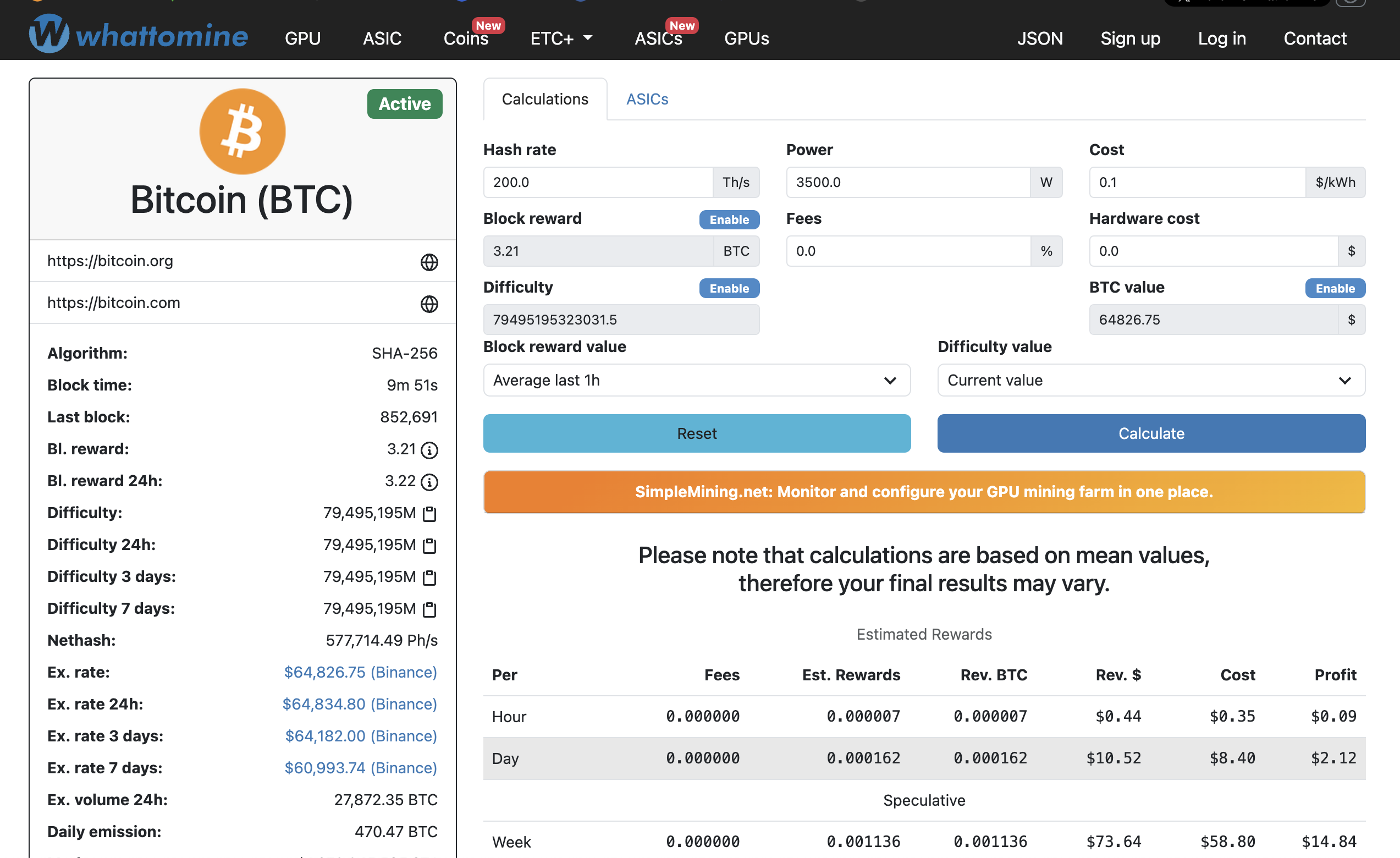Open the Contact page
Image resolution: width=1400 pixels, height=858 pixels.
point(1315,38)
